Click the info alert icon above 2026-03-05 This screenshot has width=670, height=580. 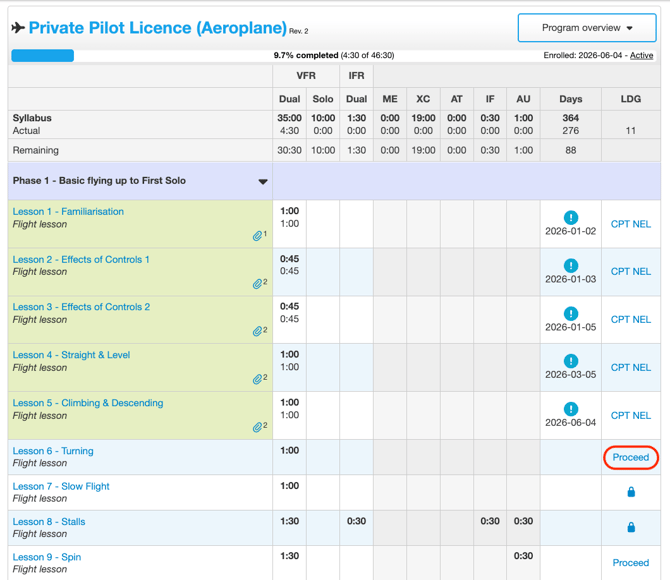click(x=571, y=361)
